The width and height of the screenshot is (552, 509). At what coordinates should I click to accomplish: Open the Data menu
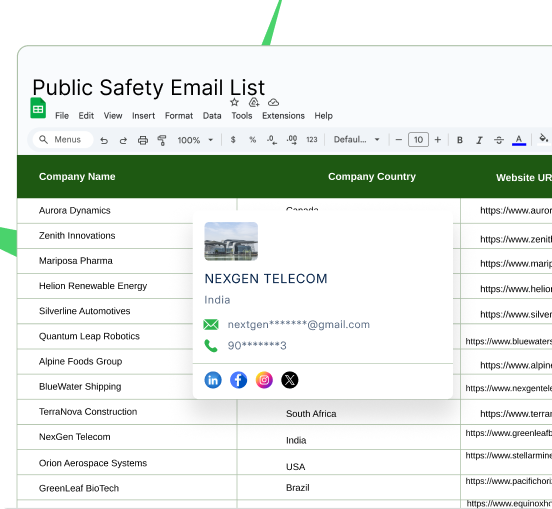click(212, 116)
